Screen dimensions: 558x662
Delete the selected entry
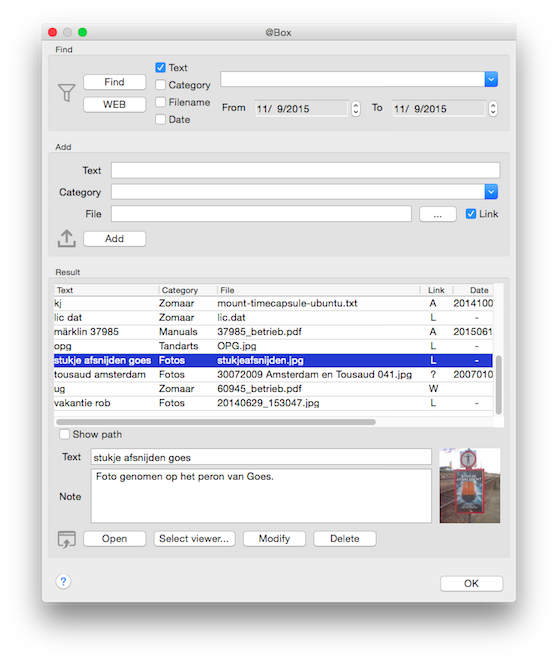pyautogui.click(x=344, y=539)
